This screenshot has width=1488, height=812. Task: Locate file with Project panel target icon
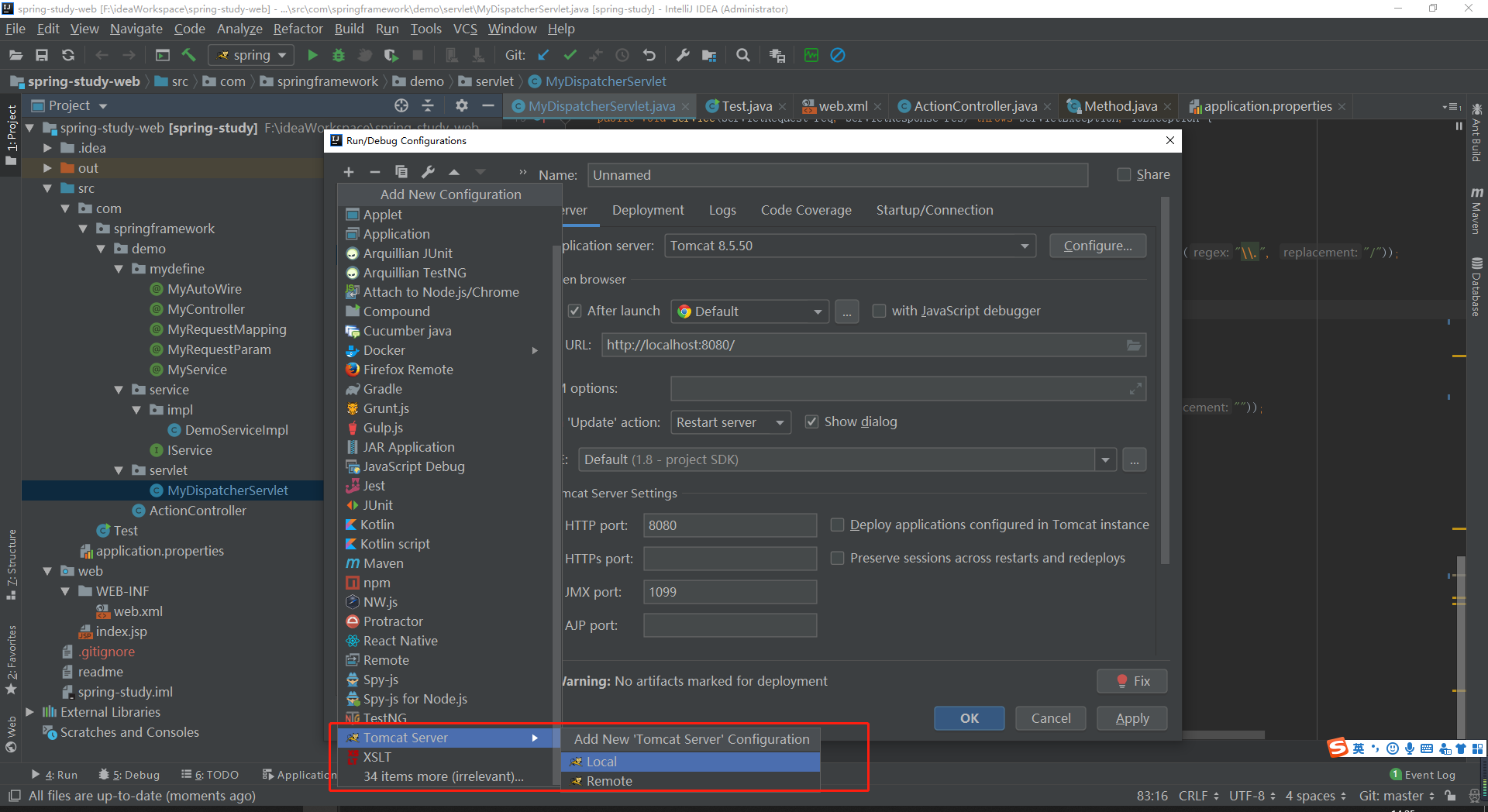[401, 105]
